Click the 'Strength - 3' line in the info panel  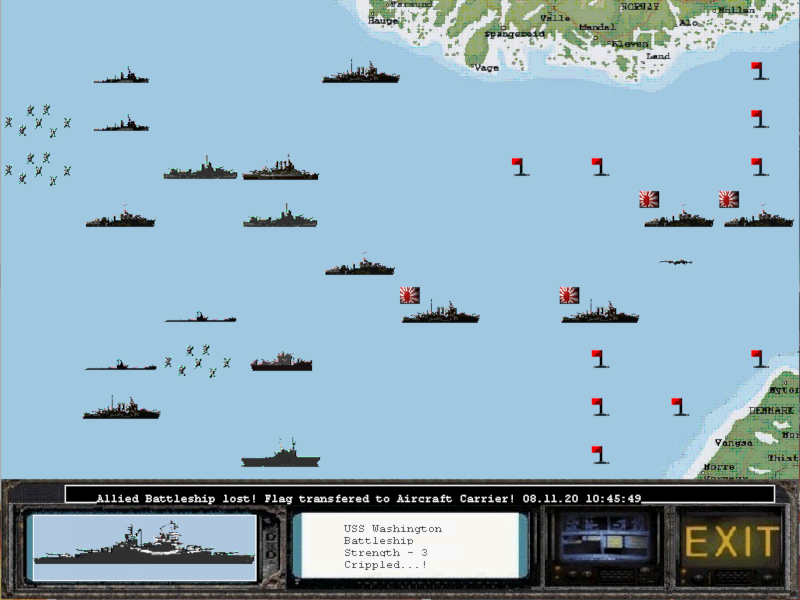pos(385,553)
